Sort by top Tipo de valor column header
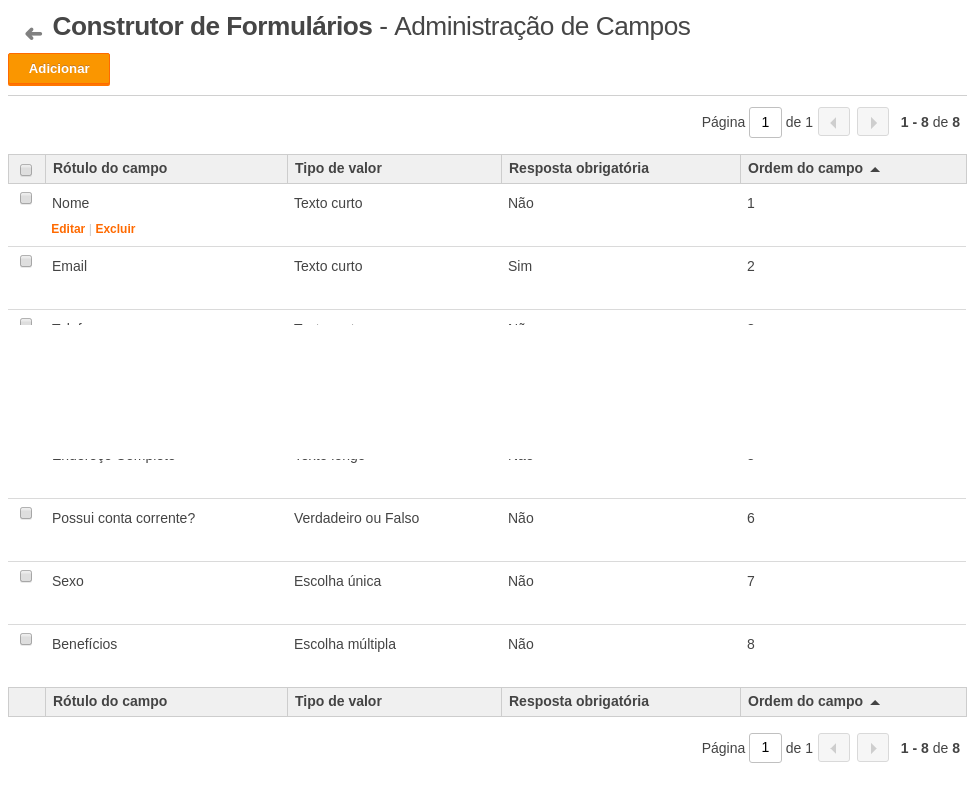The height and width of the screenshot is (788, 975). tap(338, 168)
